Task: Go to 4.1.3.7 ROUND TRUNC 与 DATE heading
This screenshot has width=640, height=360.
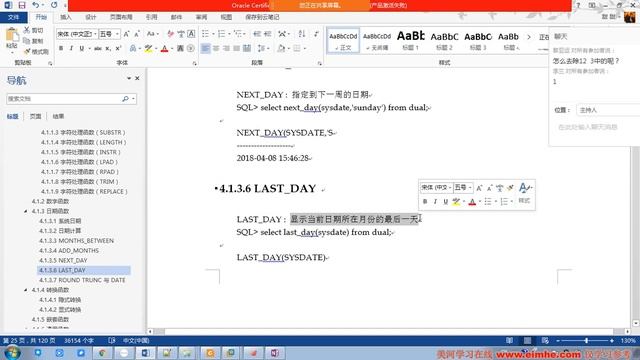Action: pyautogui.click(x=82, y=280)
